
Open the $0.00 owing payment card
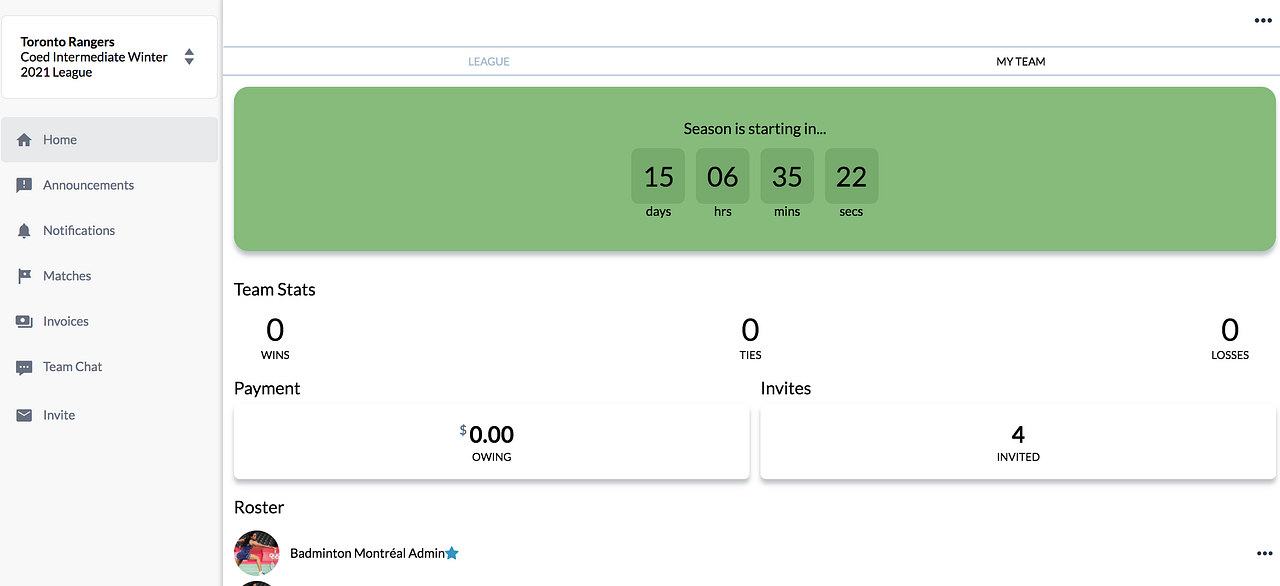point(491,442)
